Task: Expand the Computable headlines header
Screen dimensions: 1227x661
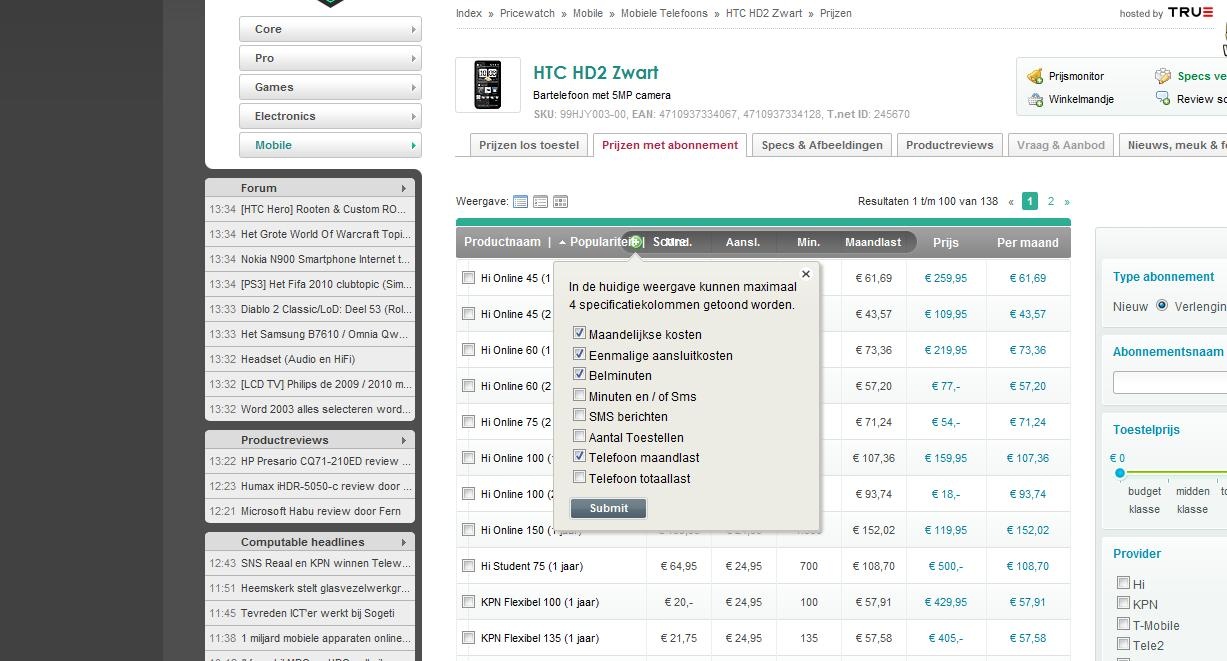Action: (x=309, y=541)
